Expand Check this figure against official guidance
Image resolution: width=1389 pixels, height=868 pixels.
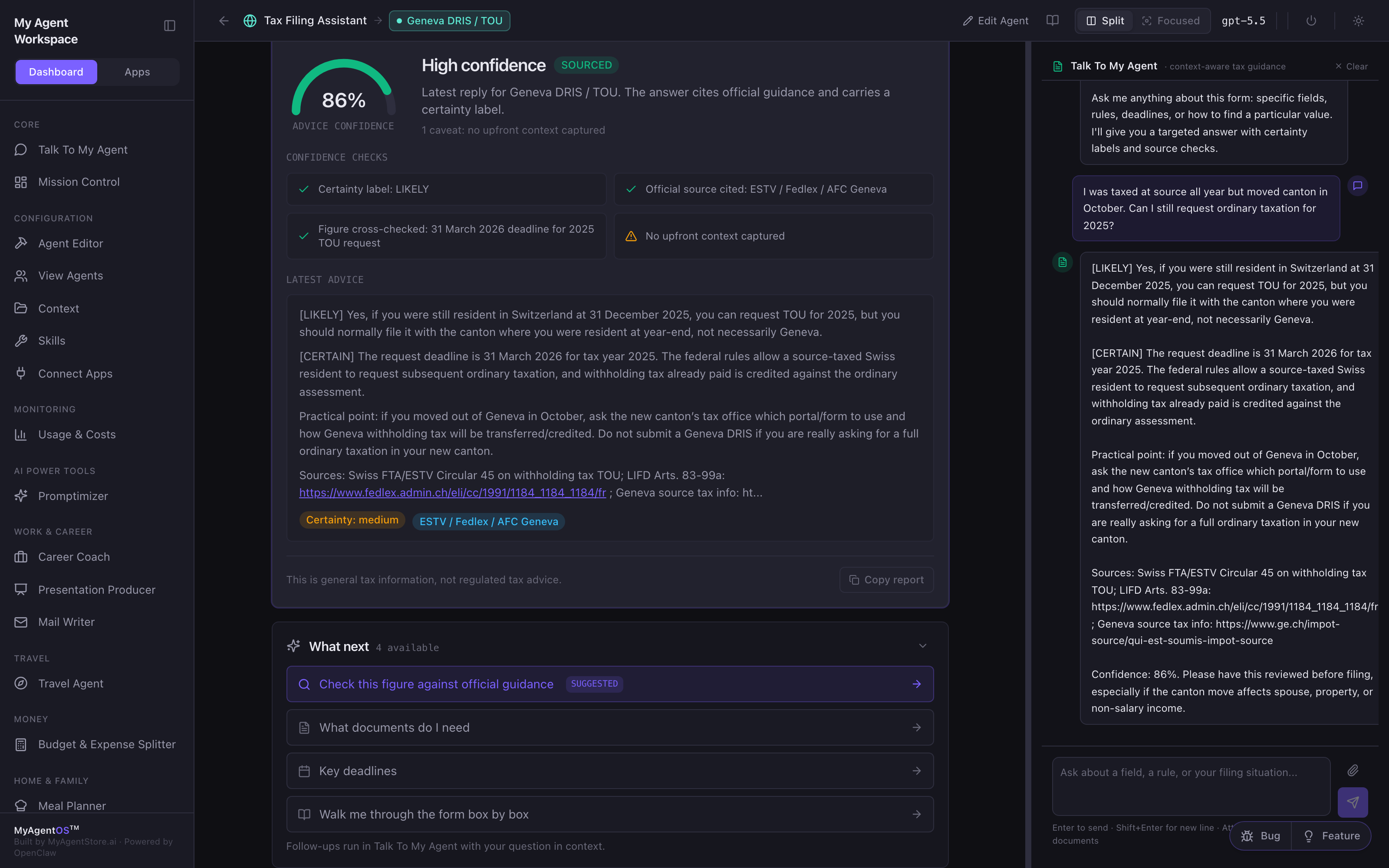(609, 684)
